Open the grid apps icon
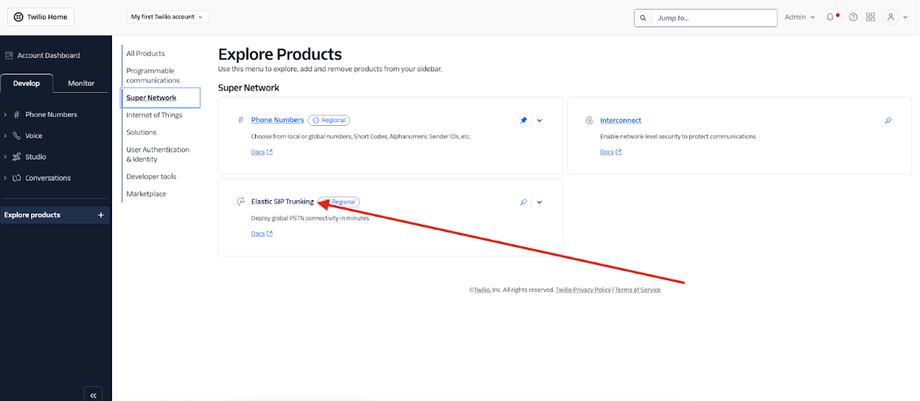920x401 pixels. [871, 17]
